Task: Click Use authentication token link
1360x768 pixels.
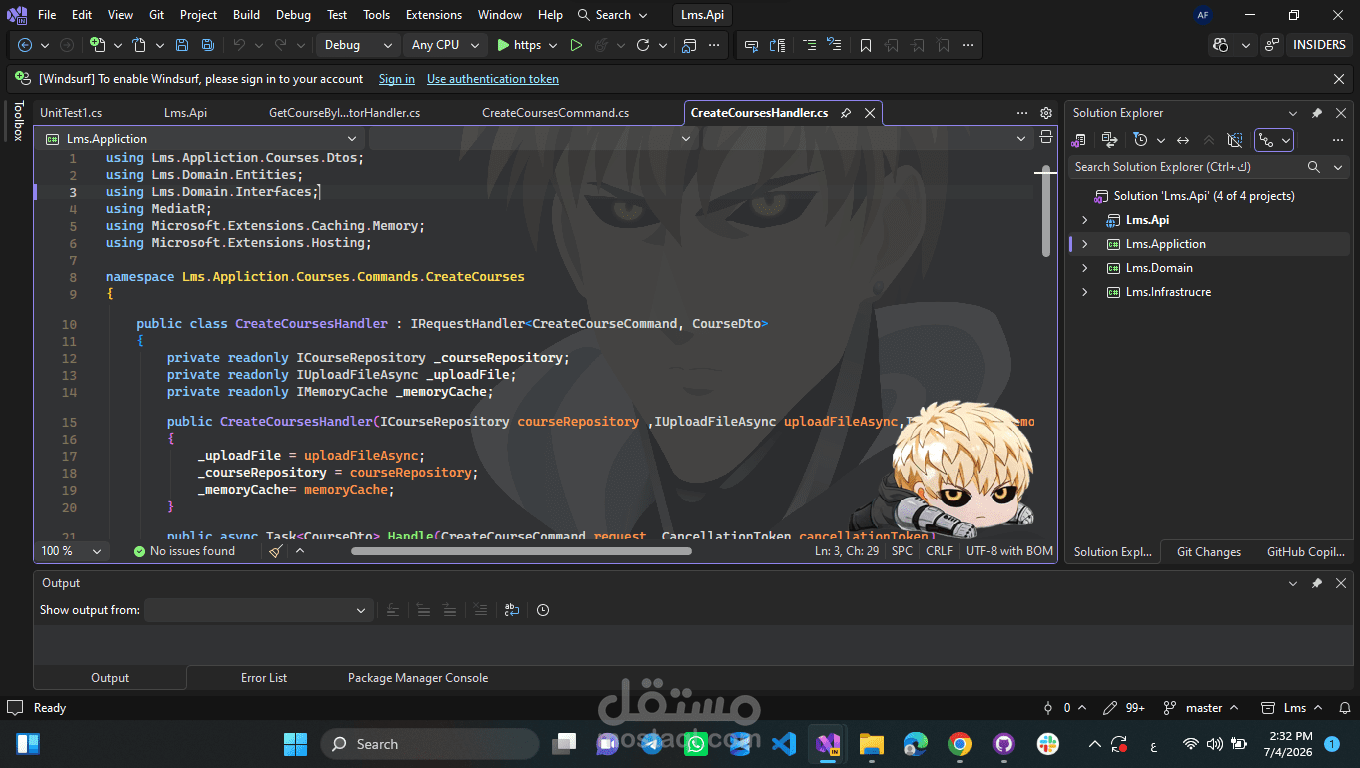Action: click(493, 79)
